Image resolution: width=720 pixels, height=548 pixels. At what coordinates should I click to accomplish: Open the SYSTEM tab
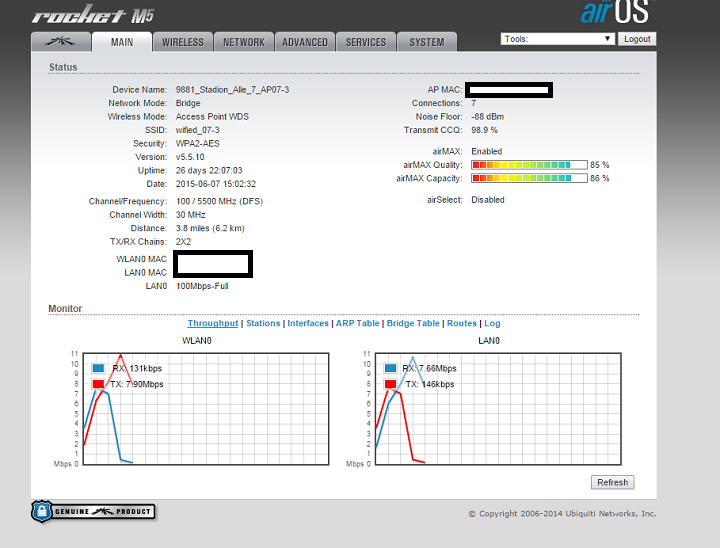[x=427, y=42]
